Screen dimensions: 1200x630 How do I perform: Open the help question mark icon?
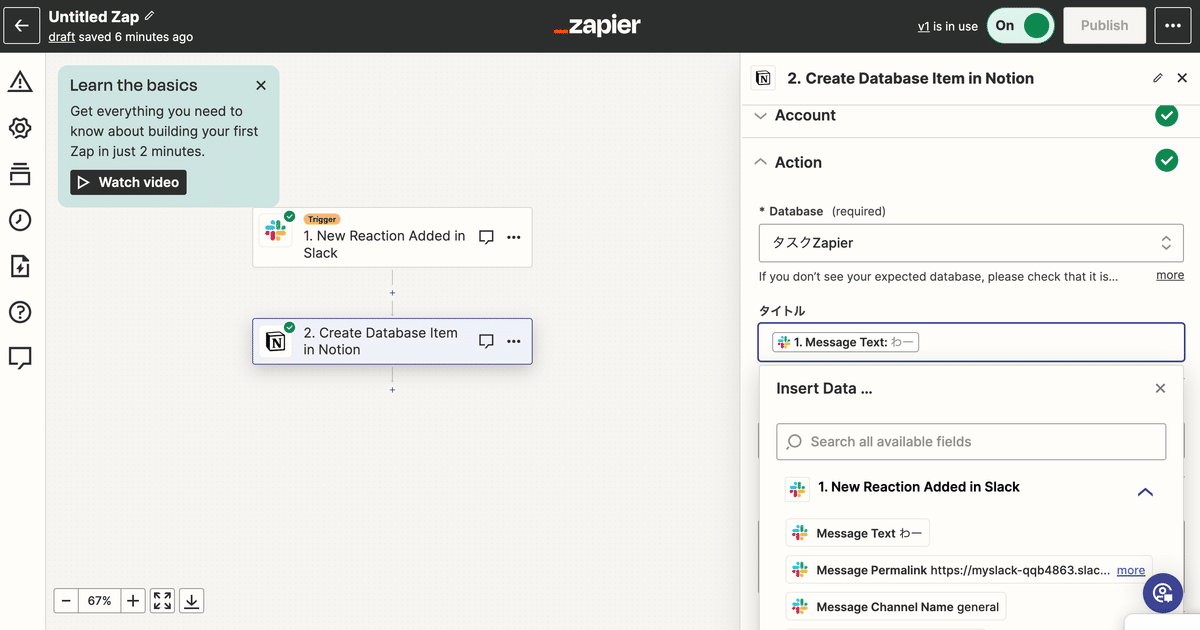click(20, 312)
